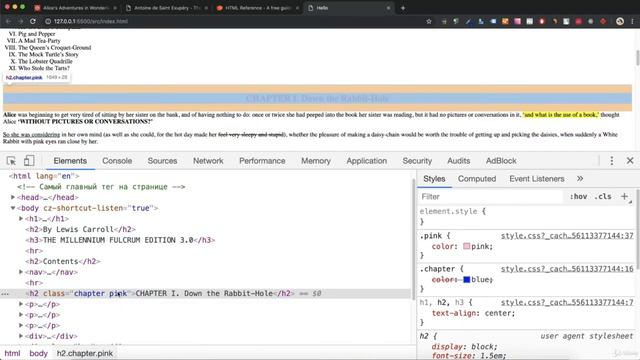The width and height of the screenshot is (640, 360).
Task: Open style.css link for h1, h2, h3 rule
Action: (567, 302)
